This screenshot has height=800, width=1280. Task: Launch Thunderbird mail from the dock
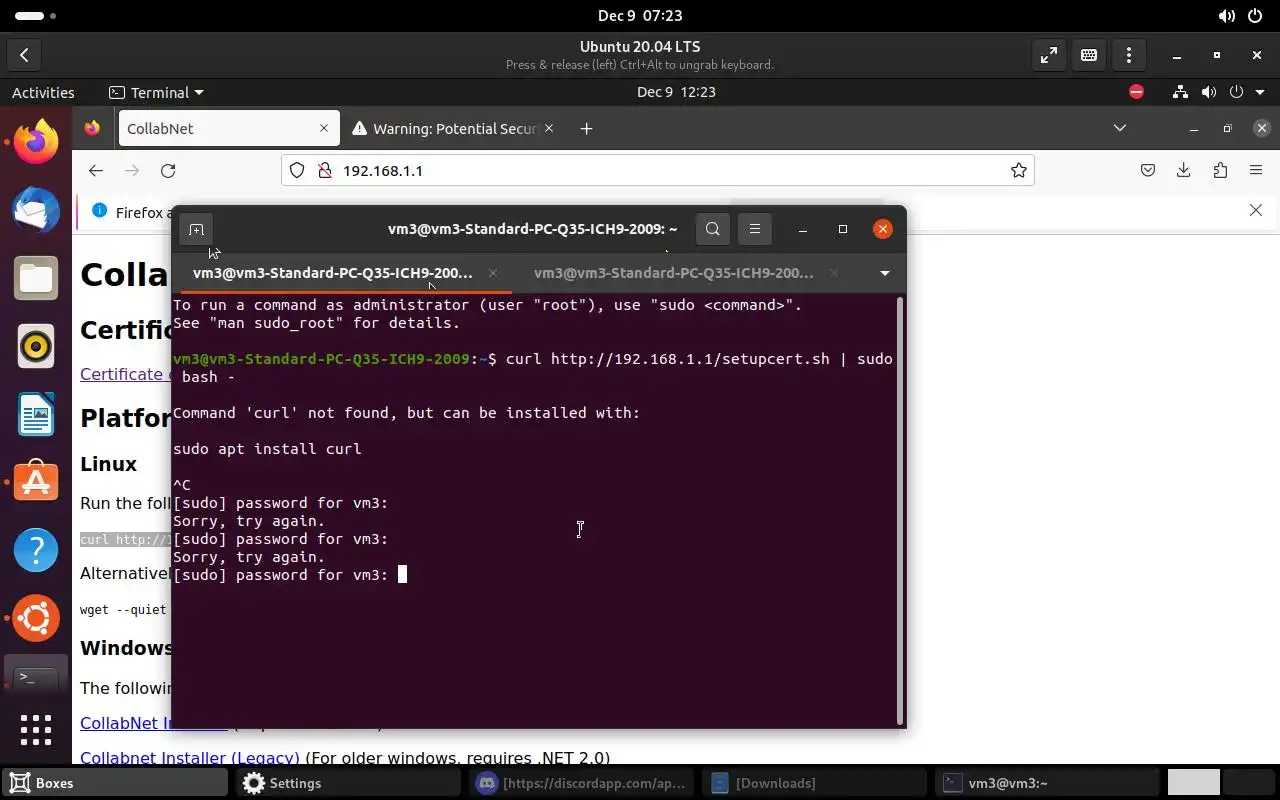tap(36, 209)
